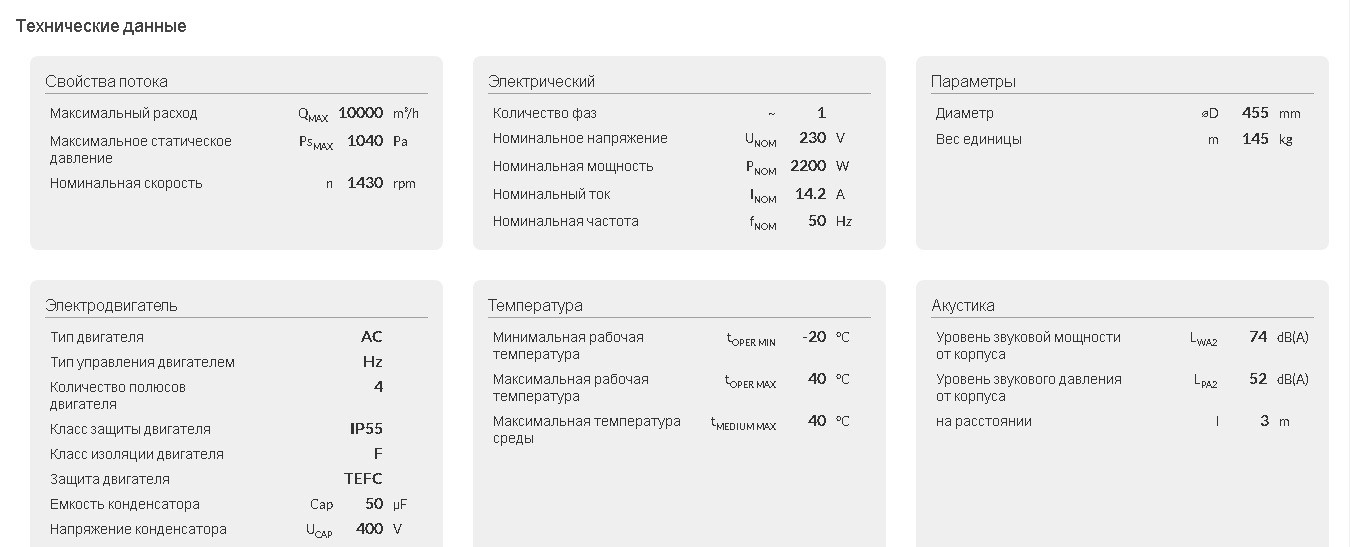
Task: Click the unit weight value 145
Action: tap(1255, 139)
